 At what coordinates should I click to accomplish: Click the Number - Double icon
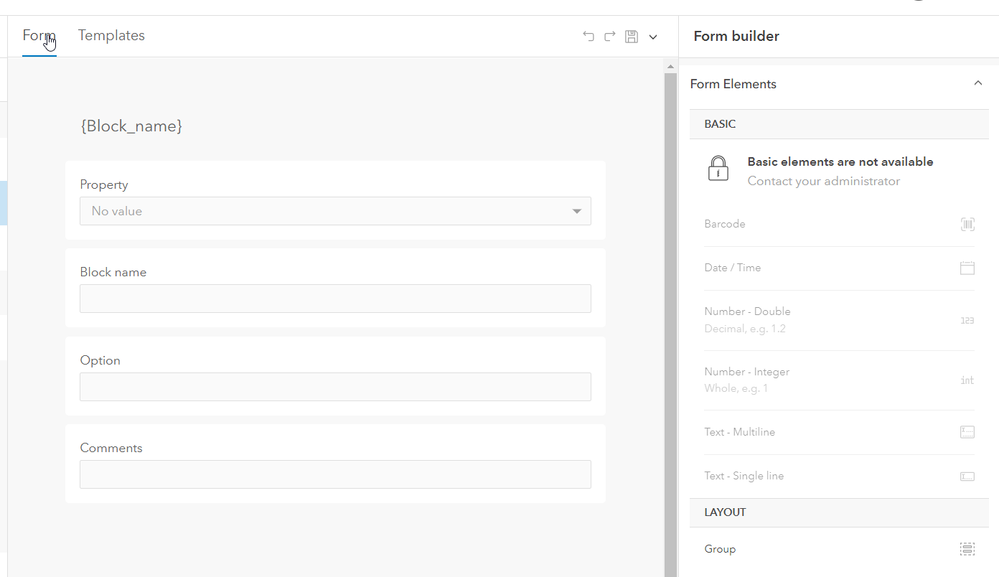point(967,320)
